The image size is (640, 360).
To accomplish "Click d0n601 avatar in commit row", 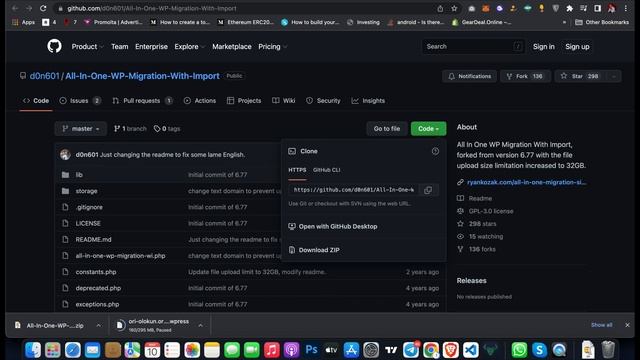I will (x=65, y=155).
